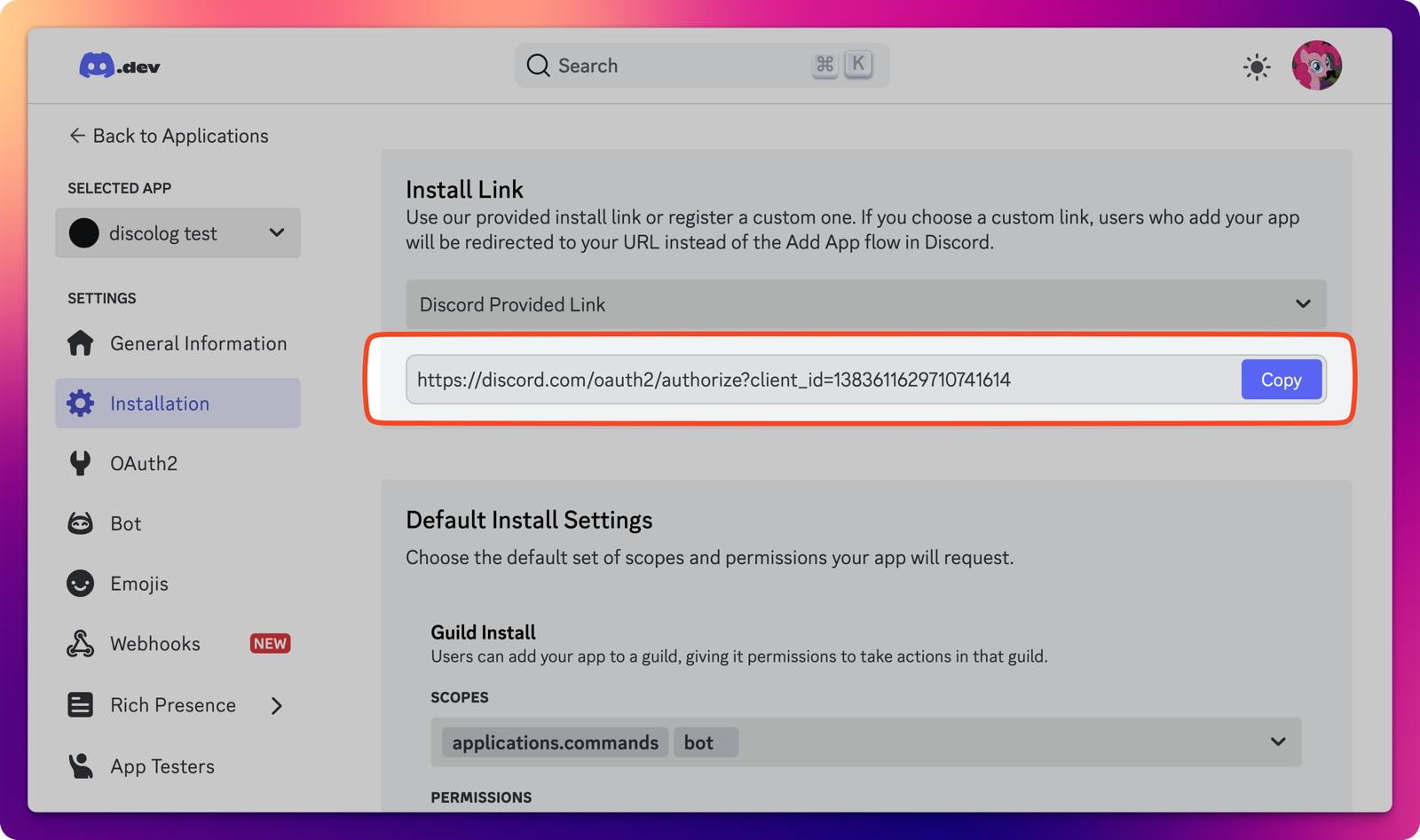Select the Installation gear icon
Screen dimensions: 1420x840
(80, 403)
